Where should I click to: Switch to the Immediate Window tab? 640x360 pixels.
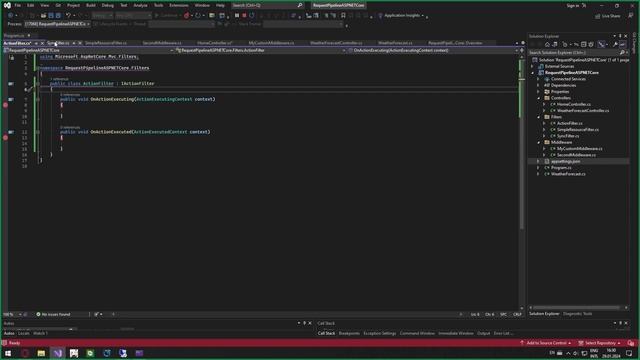pyautogui.click(x=456, y=333)
